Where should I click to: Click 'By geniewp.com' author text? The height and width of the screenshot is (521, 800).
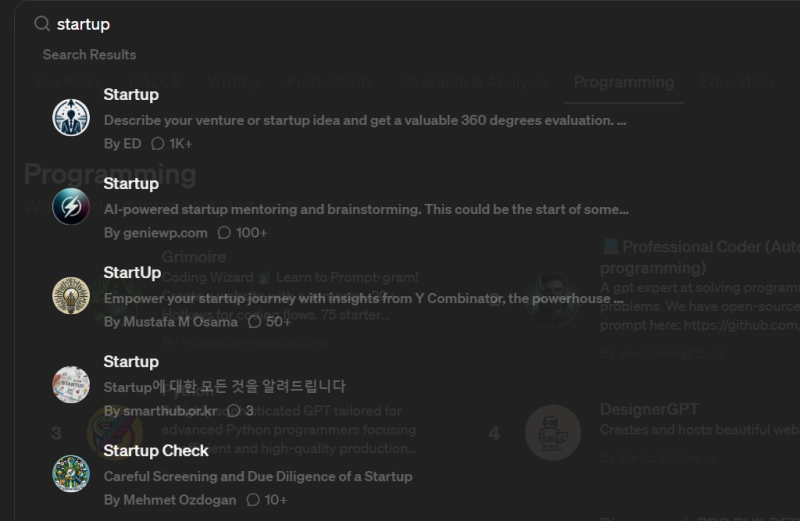(156, 233)
